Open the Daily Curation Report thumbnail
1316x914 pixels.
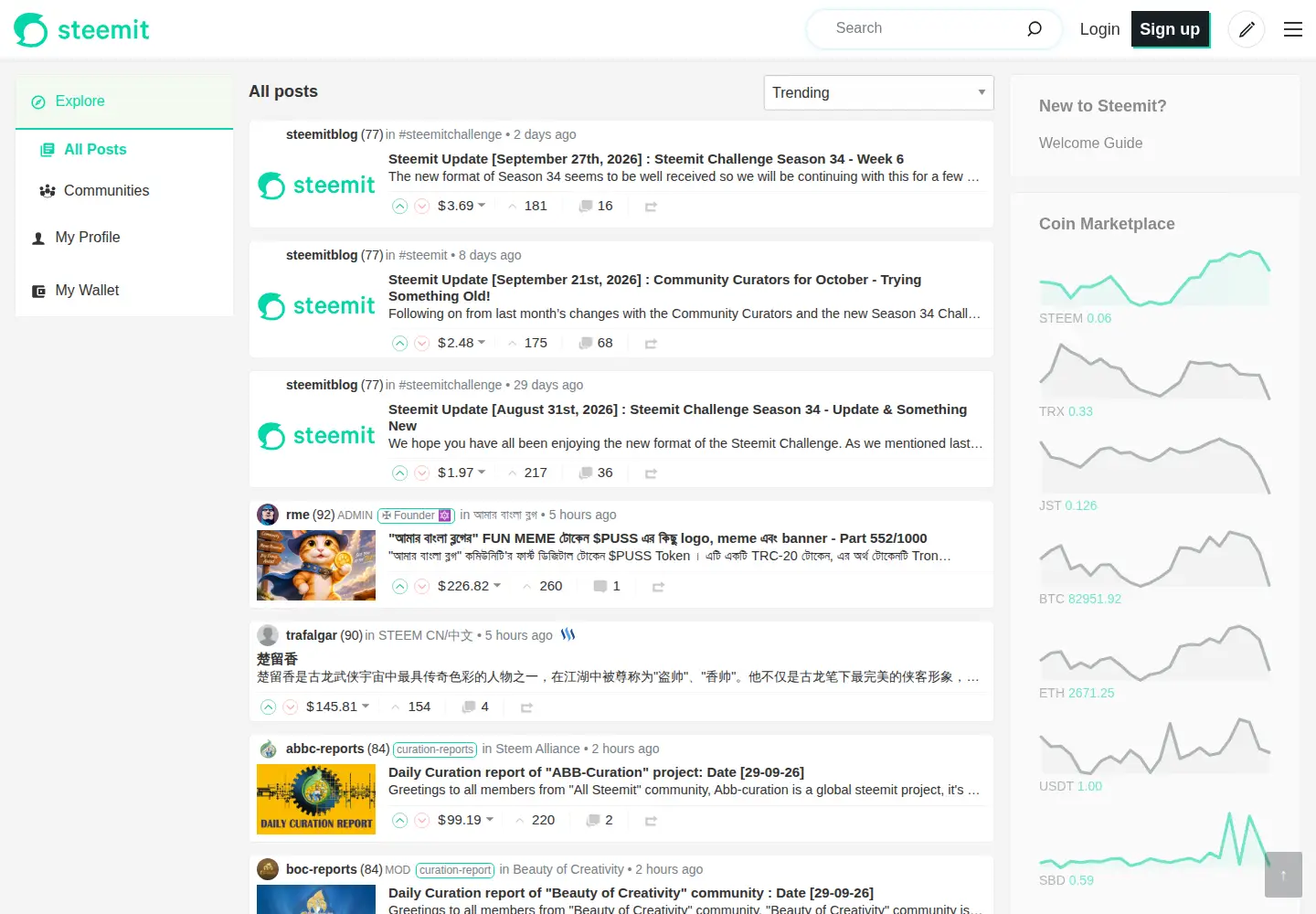pyautogui.click(x=316, y=799)
